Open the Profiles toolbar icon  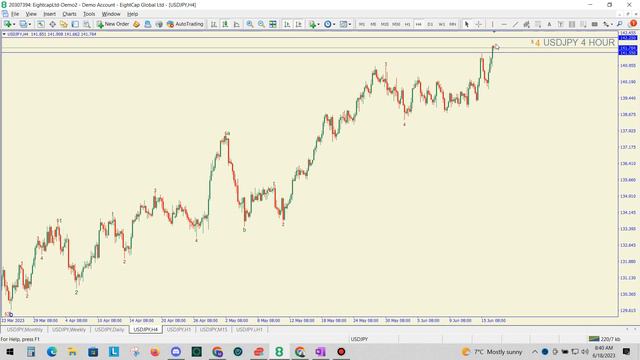(23, 24)
